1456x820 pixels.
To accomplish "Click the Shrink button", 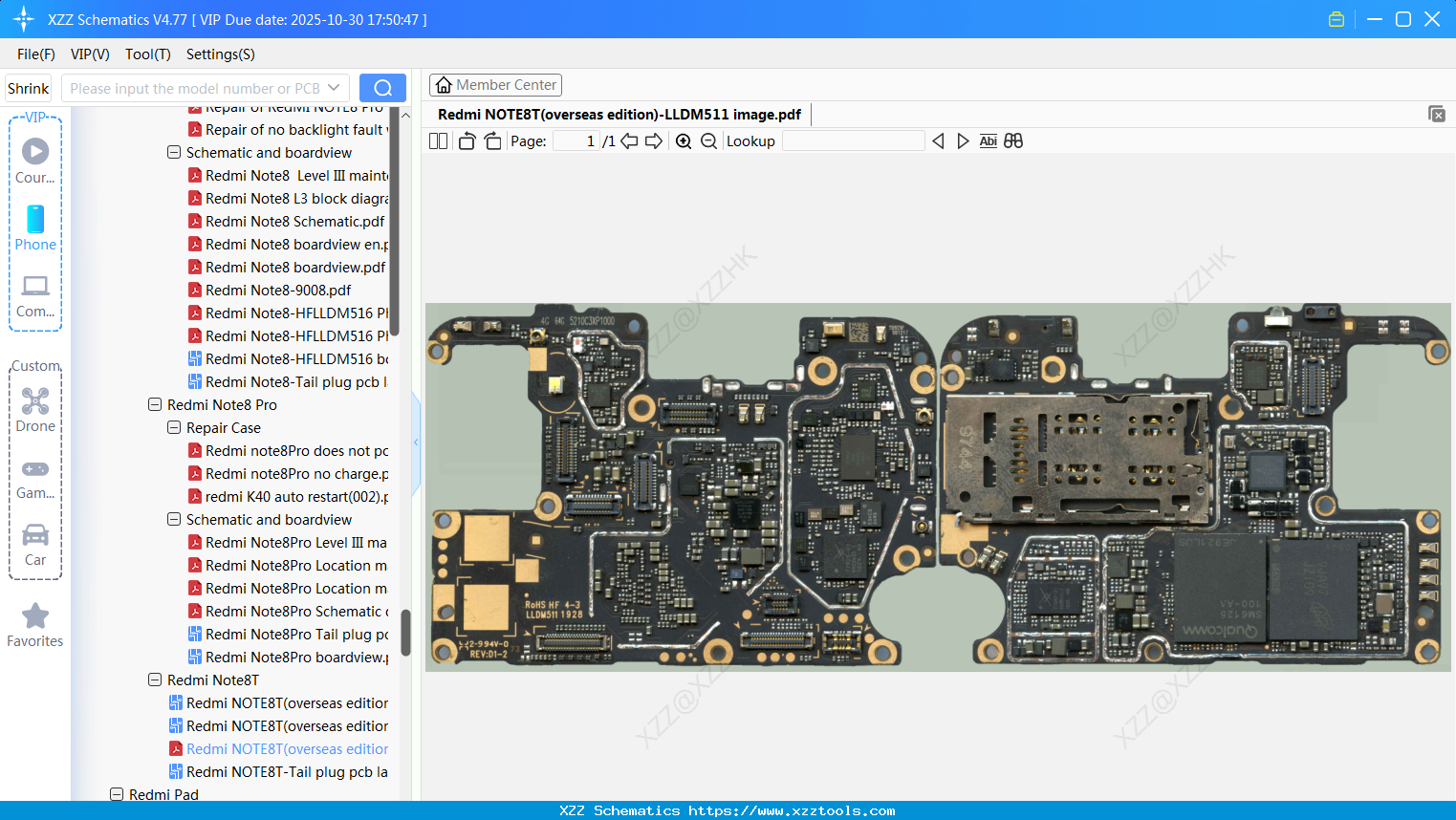I will coord(29,88).
